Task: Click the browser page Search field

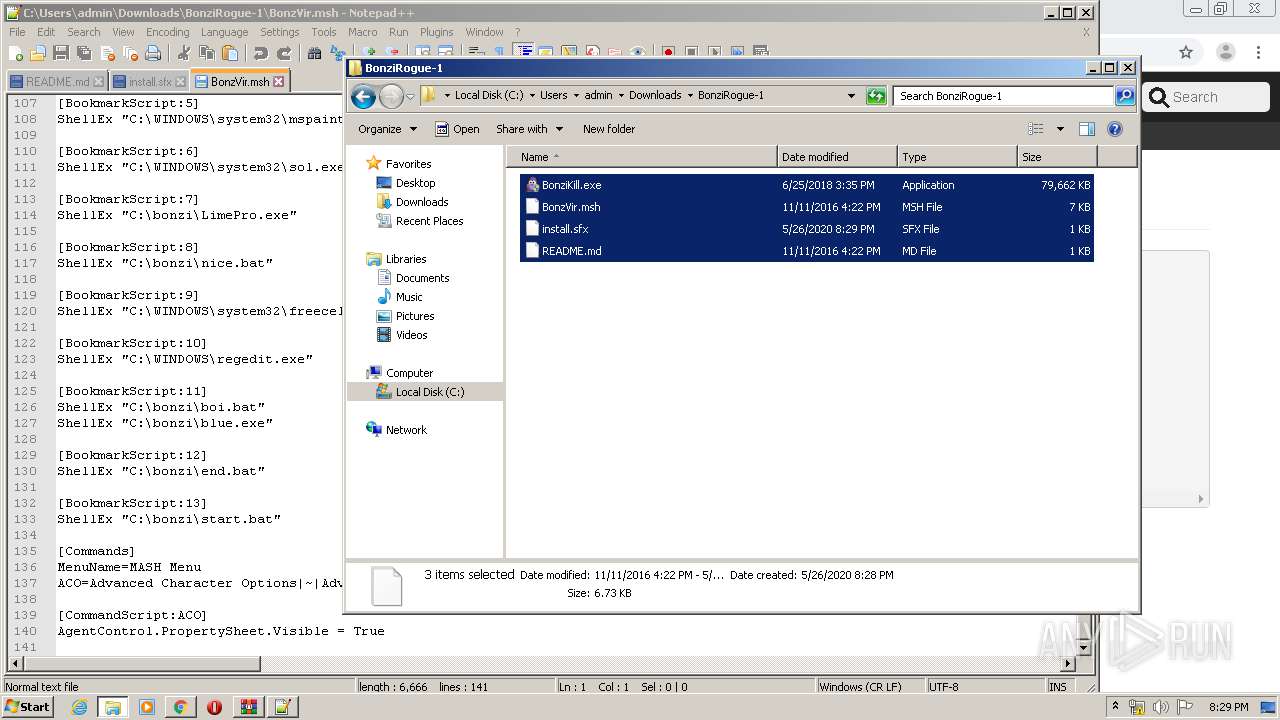Action: (x=1206, y=97)
